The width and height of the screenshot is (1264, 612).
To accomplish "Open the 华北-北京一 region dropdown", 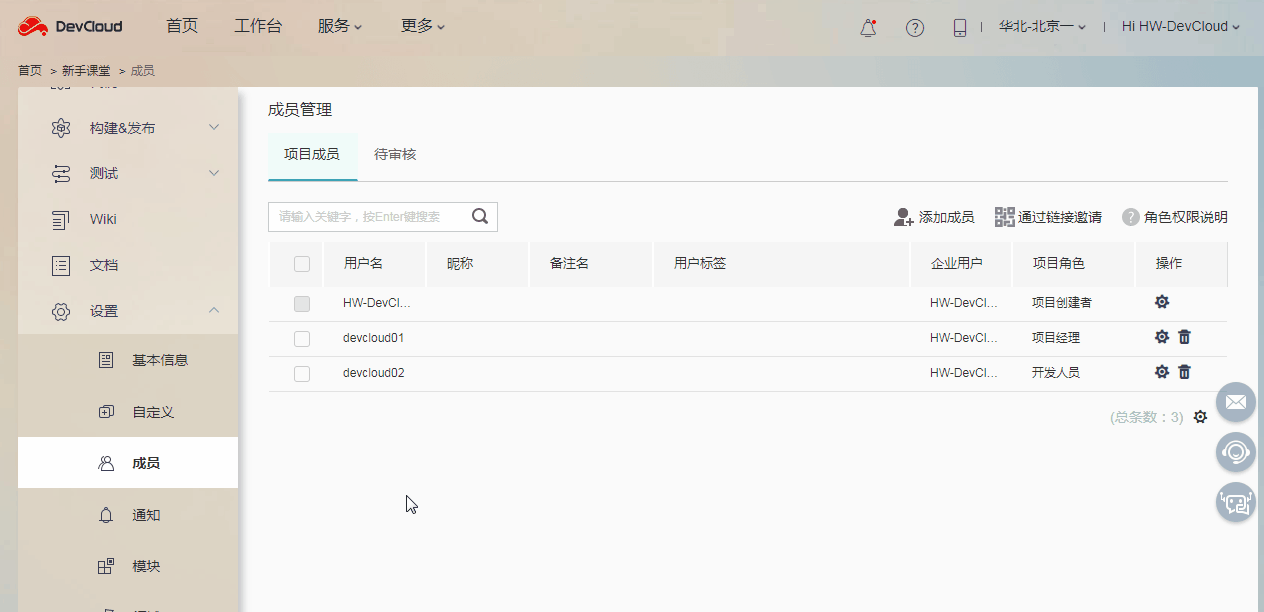I will [1042, 27].
